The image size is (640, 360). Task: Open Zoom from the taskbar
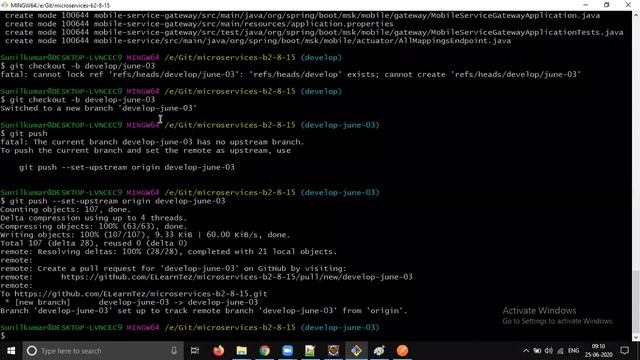tap(287, 351)
